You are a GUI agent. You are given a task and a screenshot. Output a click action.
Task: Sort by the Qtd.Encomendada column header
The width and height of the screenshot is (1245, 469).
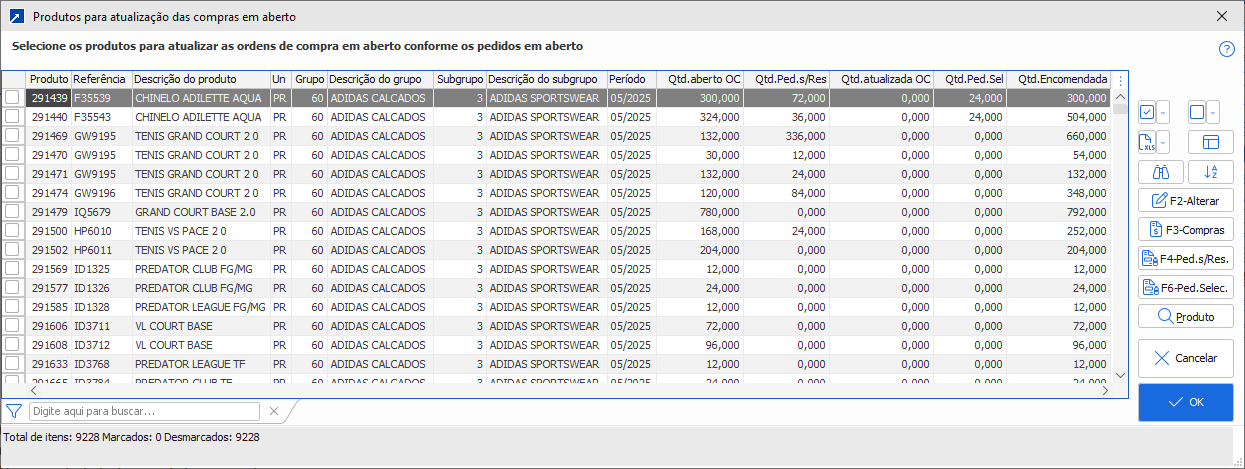pos(1059,79)
